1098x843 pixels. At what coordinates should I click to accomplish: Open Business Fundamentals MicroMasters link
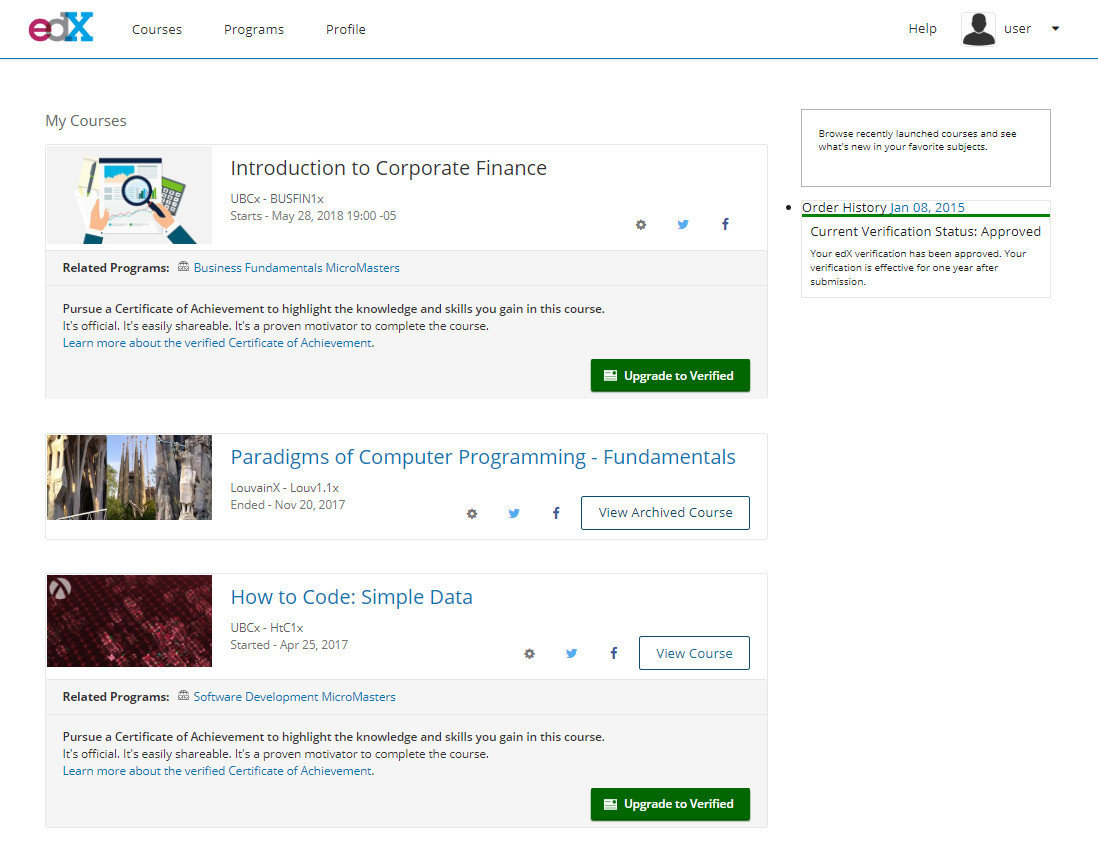(296, 267)
